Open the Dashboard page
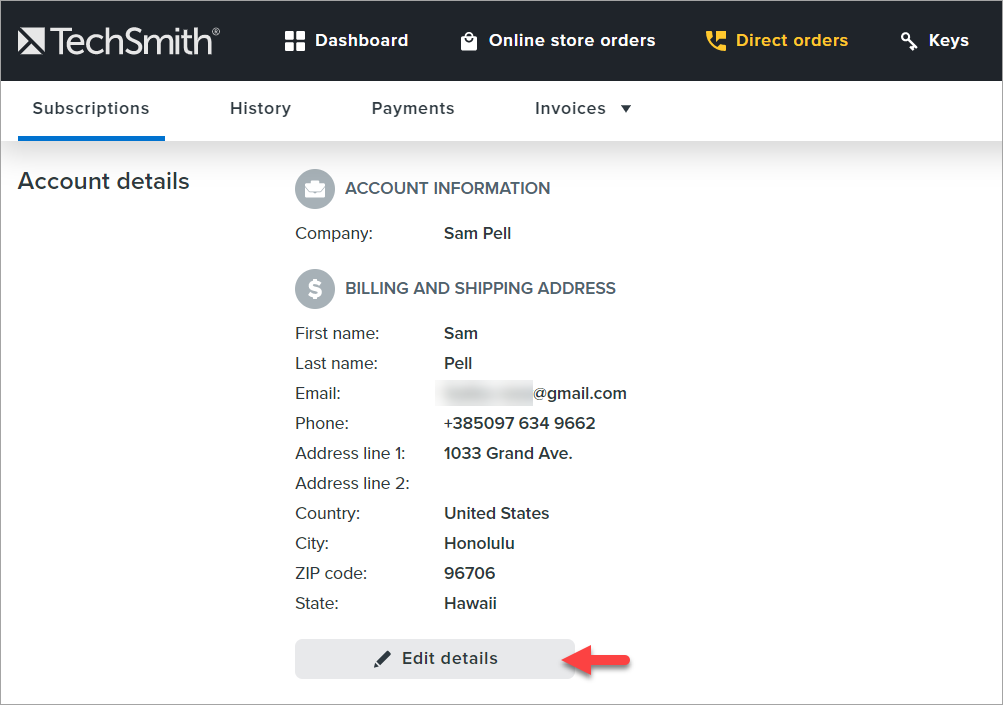 coord(361,40)
